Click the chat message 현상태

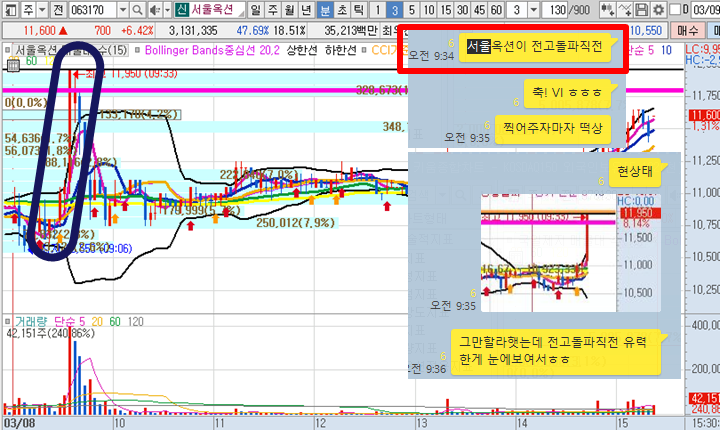[x=635, y=172]
